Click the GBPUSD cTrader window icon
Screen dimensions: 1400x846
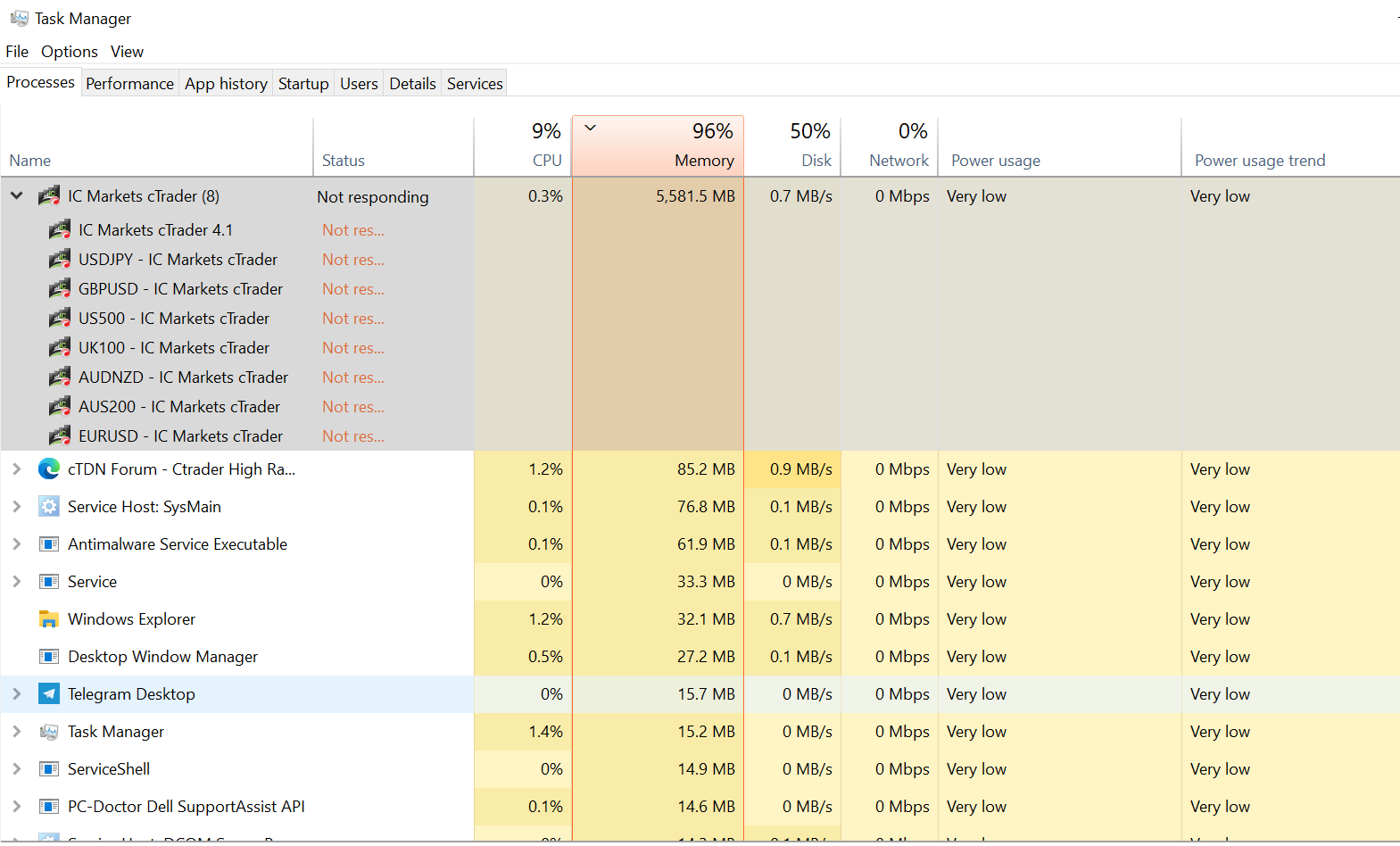tap(60, 289)
